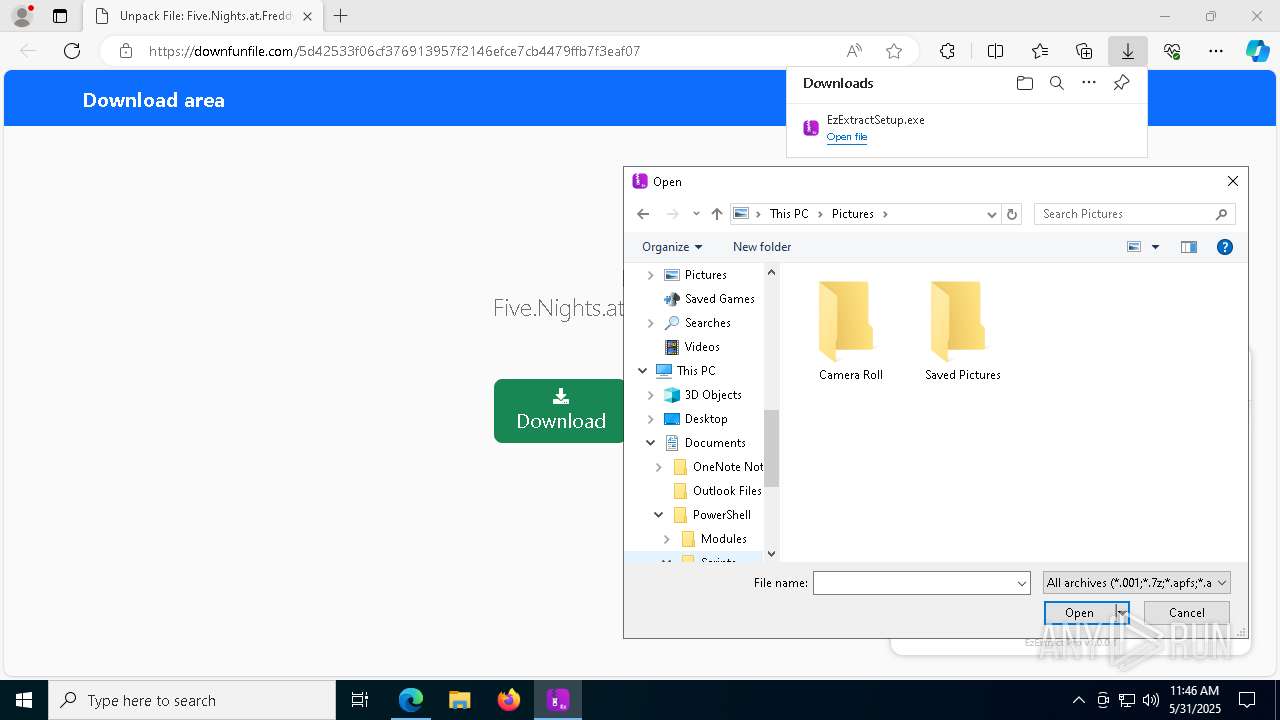Expand 3D Objects tree node
Screen dimensions: 1280x720
(x=651, y=395)
